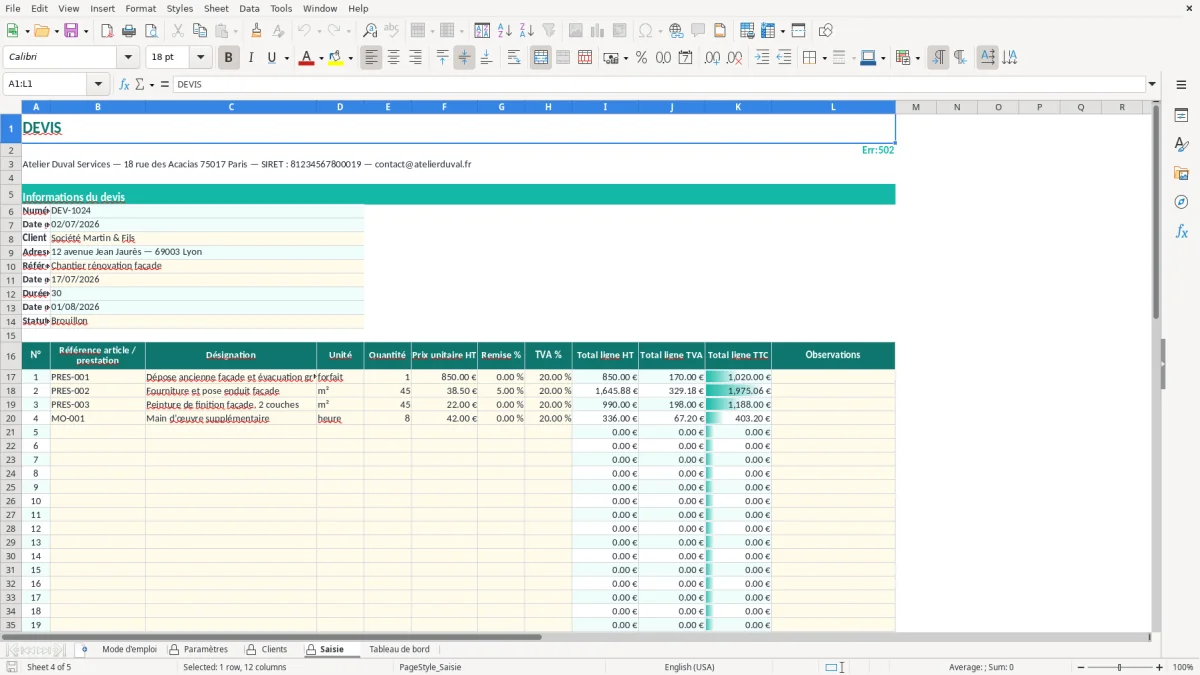1200x675 pixels.
Task: Click the Save document icon
Action: coord(70,31)
